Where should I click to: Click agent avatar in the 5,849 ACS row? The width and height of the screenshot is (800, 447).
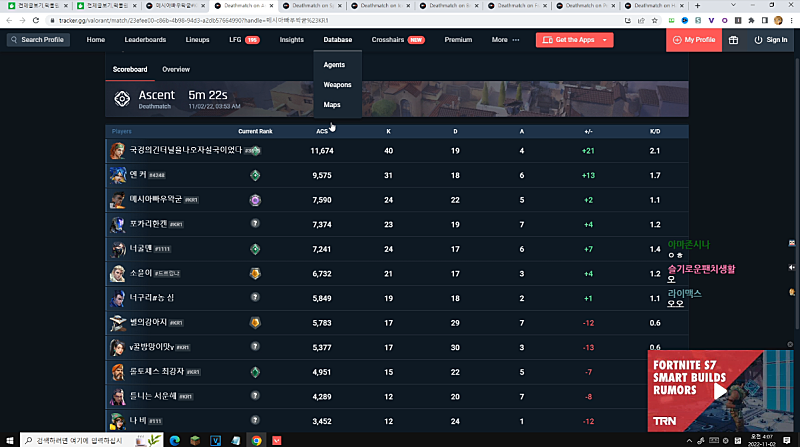[117, 298]
